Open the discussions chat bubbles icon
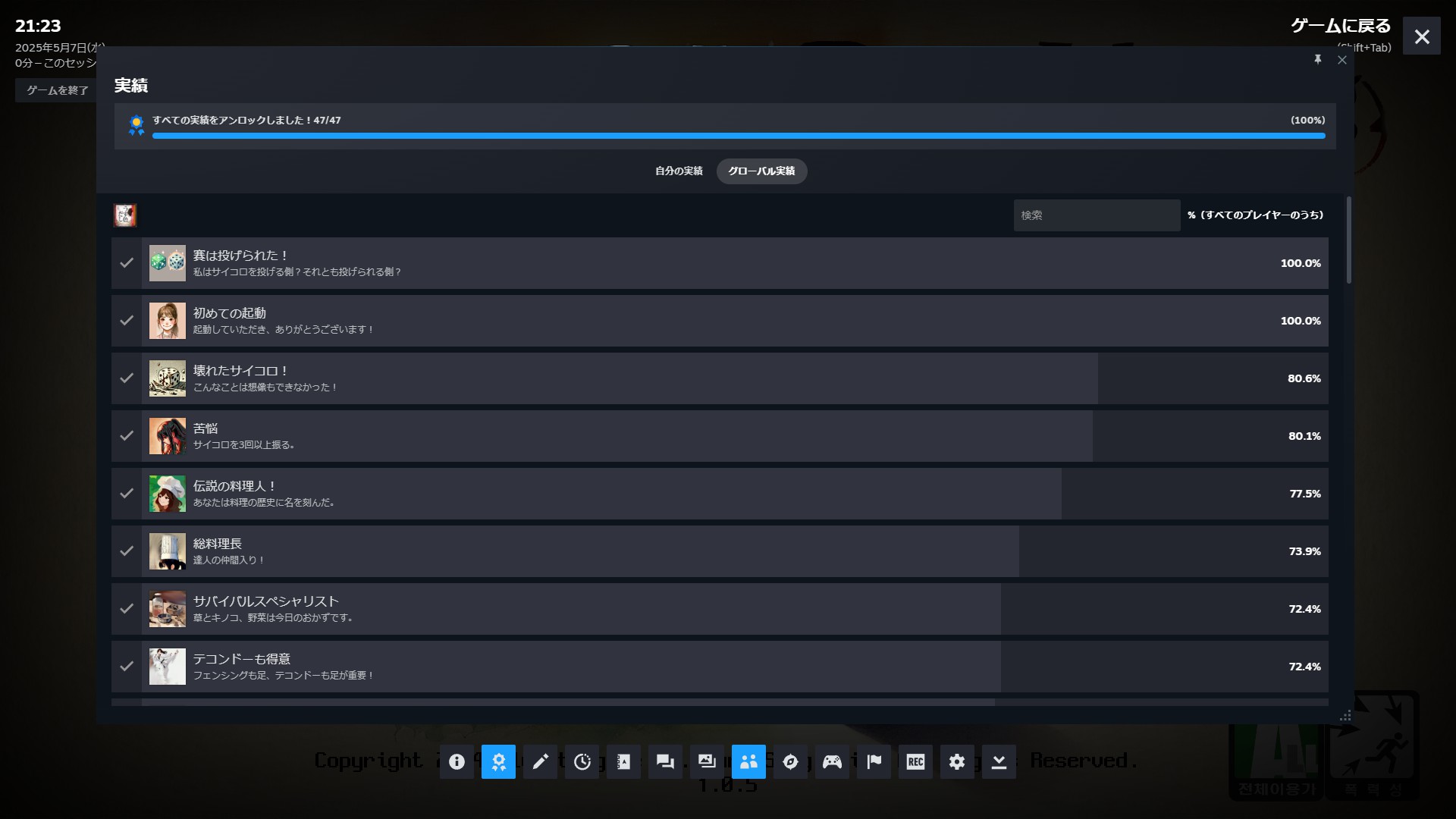The width and height of the screenshot is (1456, 819). point(665,761)
